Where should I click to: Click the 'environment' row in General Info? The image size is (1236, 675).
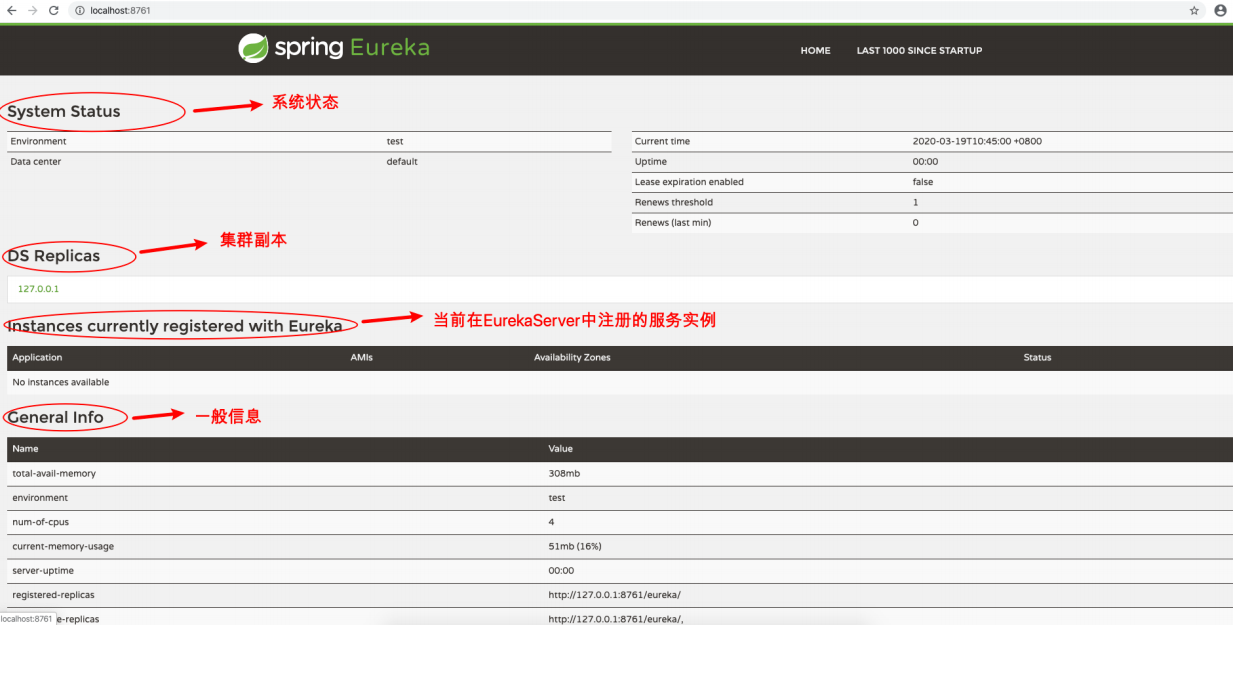[x=620, y=498]
